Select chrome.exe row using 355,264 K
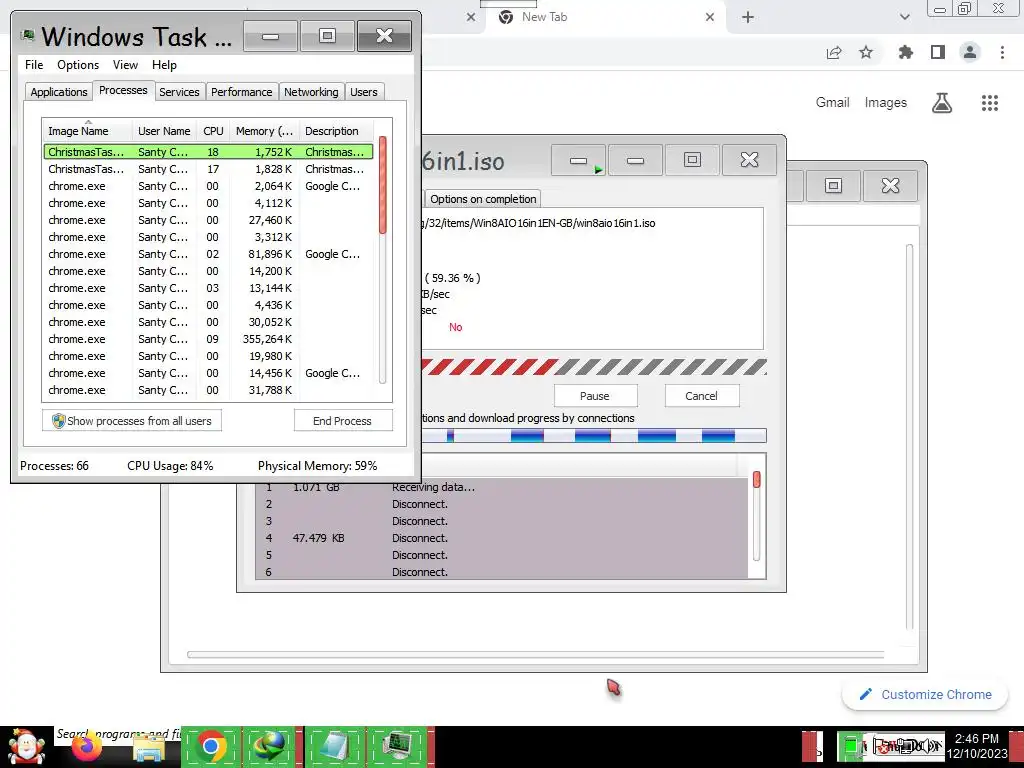This screenshot has height=768, width=1024. pyautogui.click(x=208, y=339)
